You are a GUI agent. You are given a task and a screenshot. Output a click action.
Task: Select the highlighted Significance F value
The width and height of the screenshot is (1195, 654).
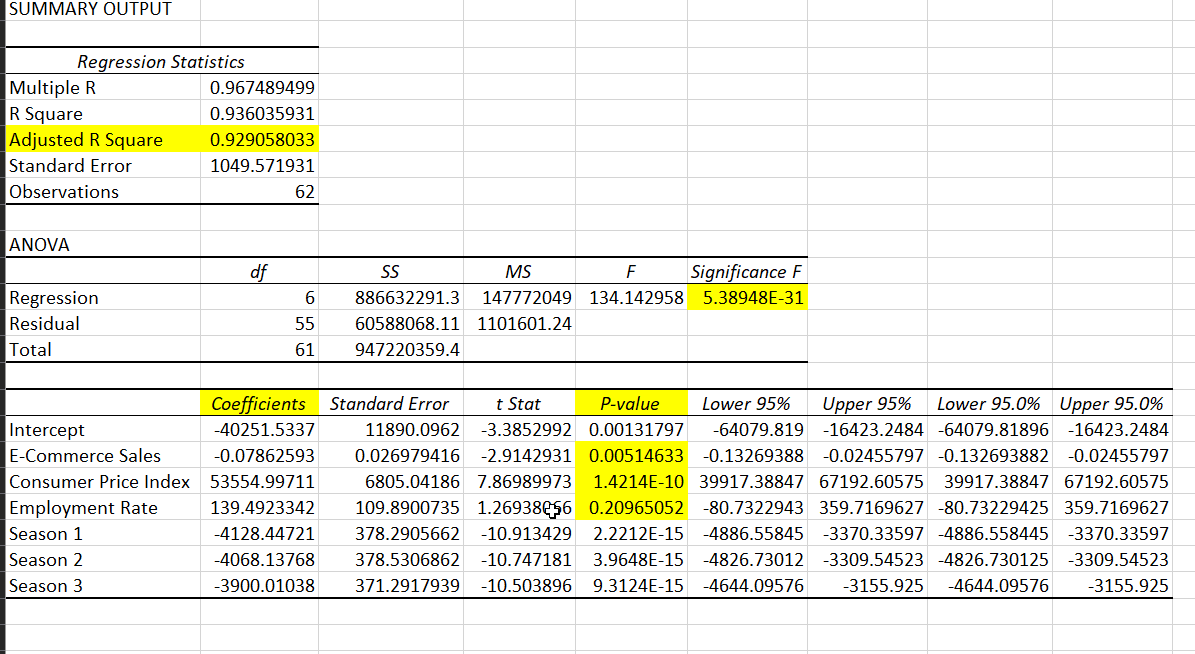point(747,296)
